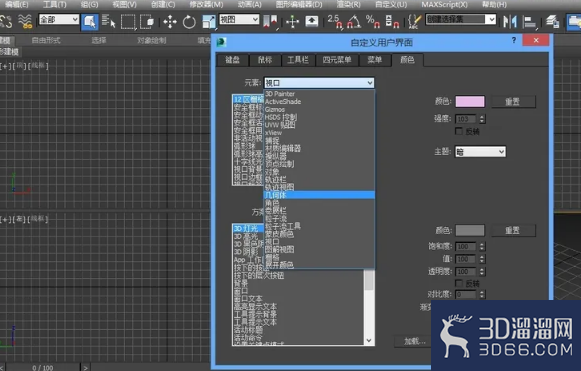This screenshot has width=581, height=371.
Task: Switch to the 菜单 tab
Action: click(375, 60)
